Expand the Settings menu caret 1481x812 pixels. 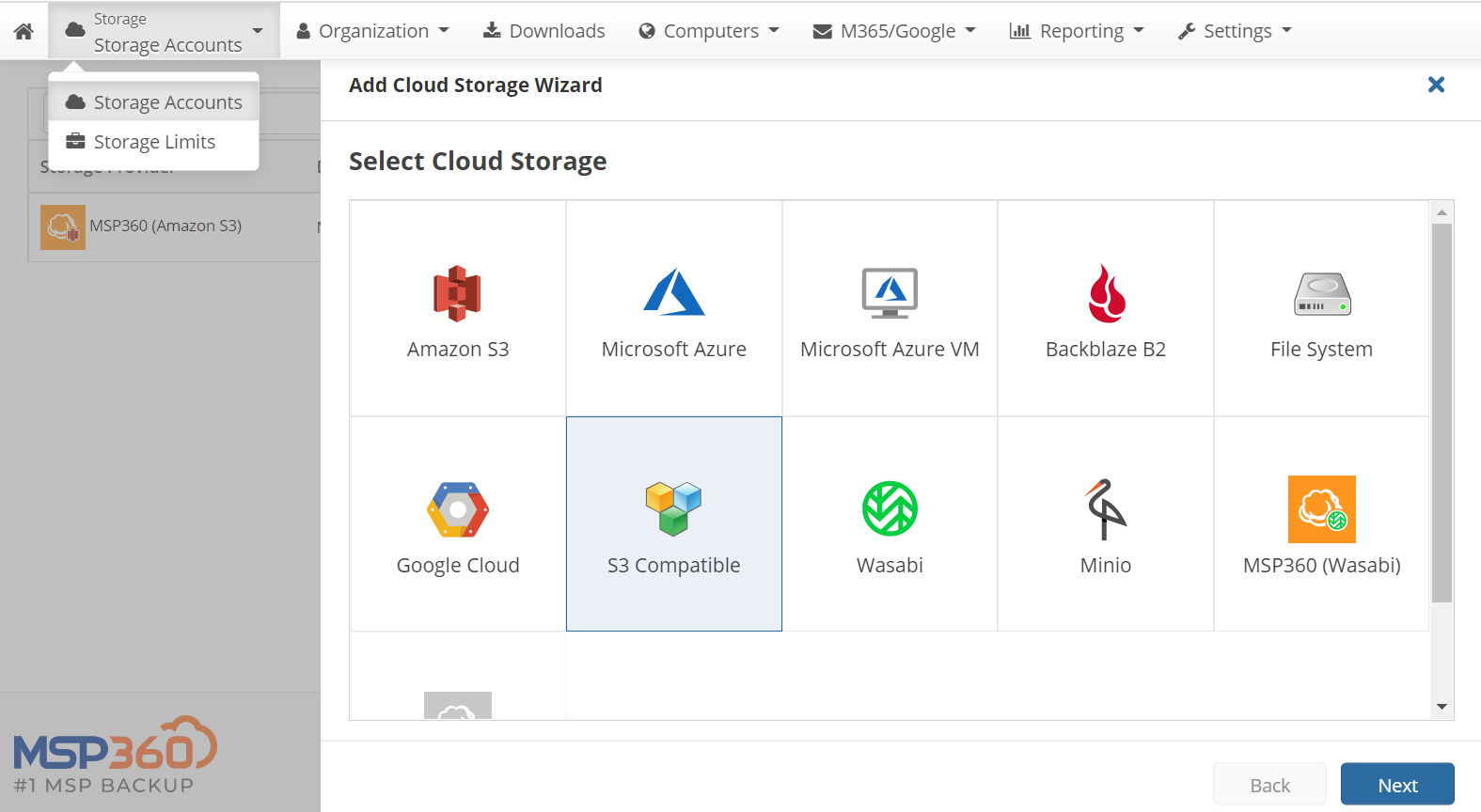tap(1286, 30)
